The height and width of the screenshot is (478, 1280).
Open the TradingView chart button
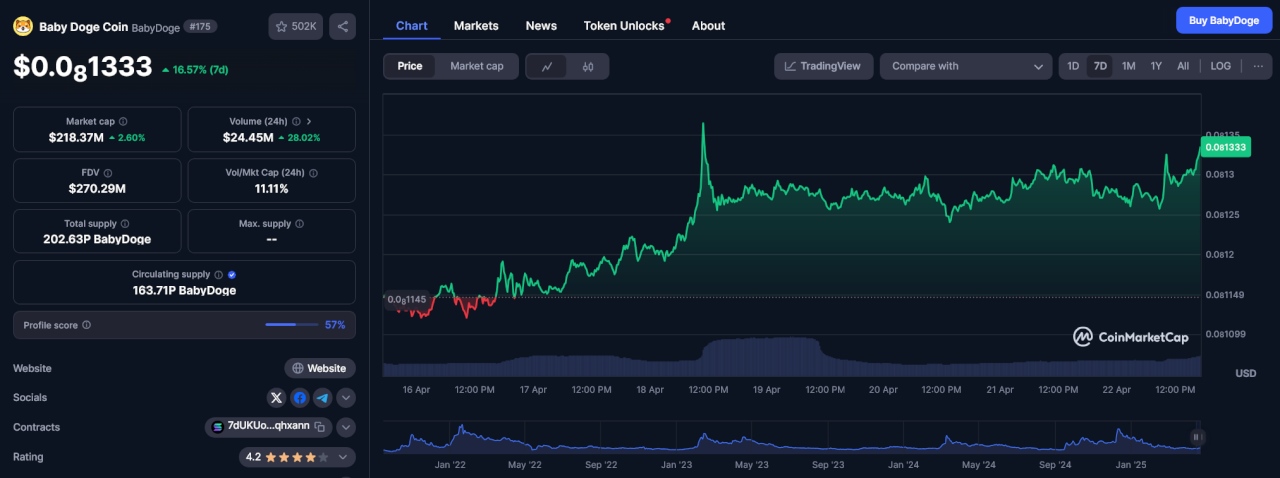point(823,66)
